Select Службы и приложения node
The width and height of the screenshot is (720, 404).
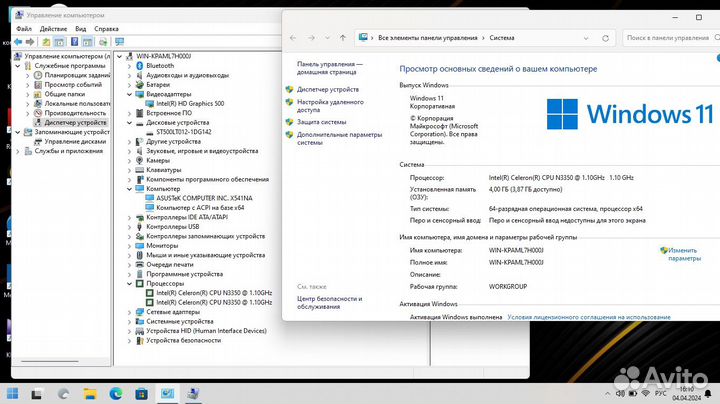tap(68, 151)
